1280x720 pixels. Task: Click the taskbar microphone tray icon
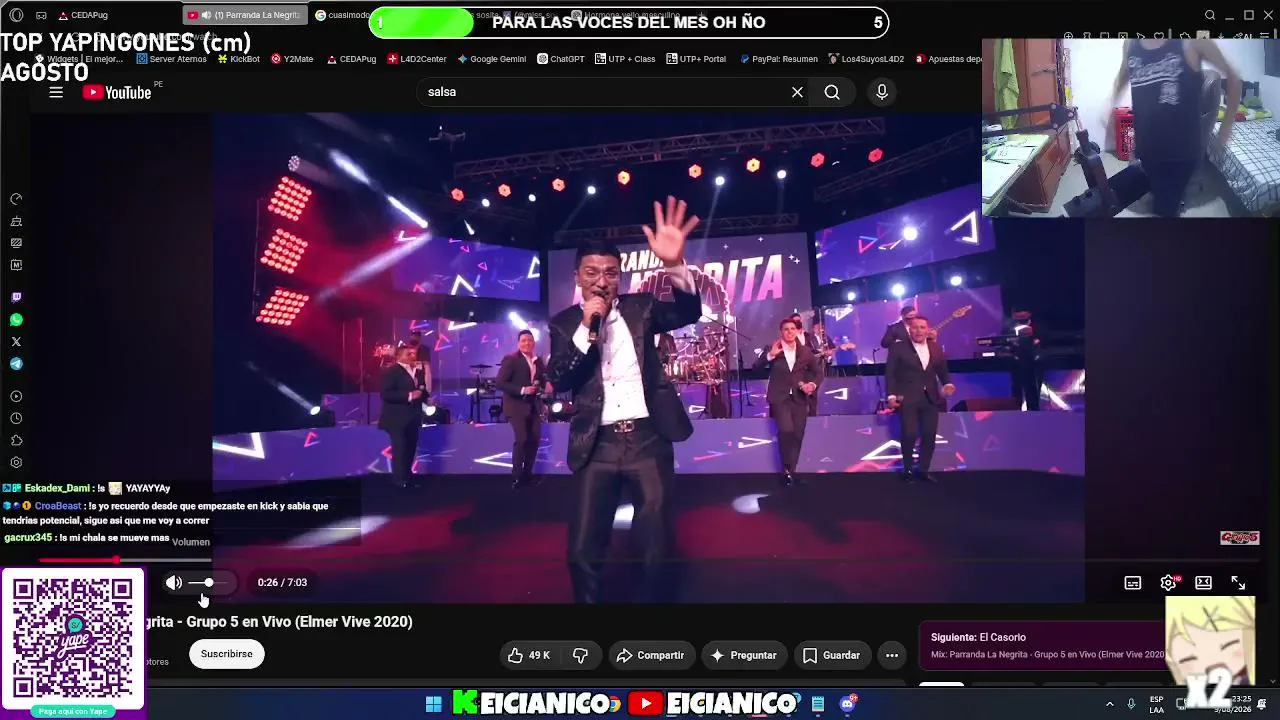tap(1131, 704)
